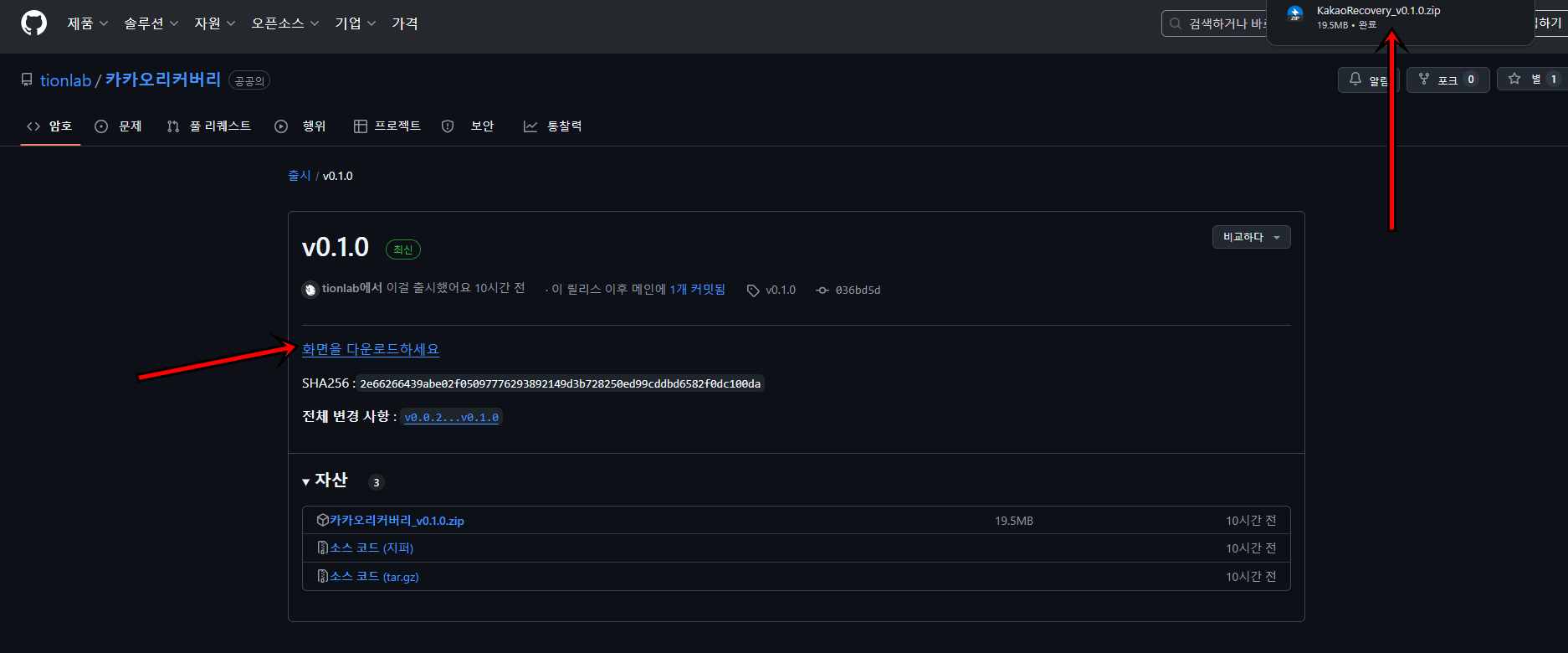Click the commit icon beside 036bd5d
Viewport: 1568px width, 653px height.
pos(822,291)
